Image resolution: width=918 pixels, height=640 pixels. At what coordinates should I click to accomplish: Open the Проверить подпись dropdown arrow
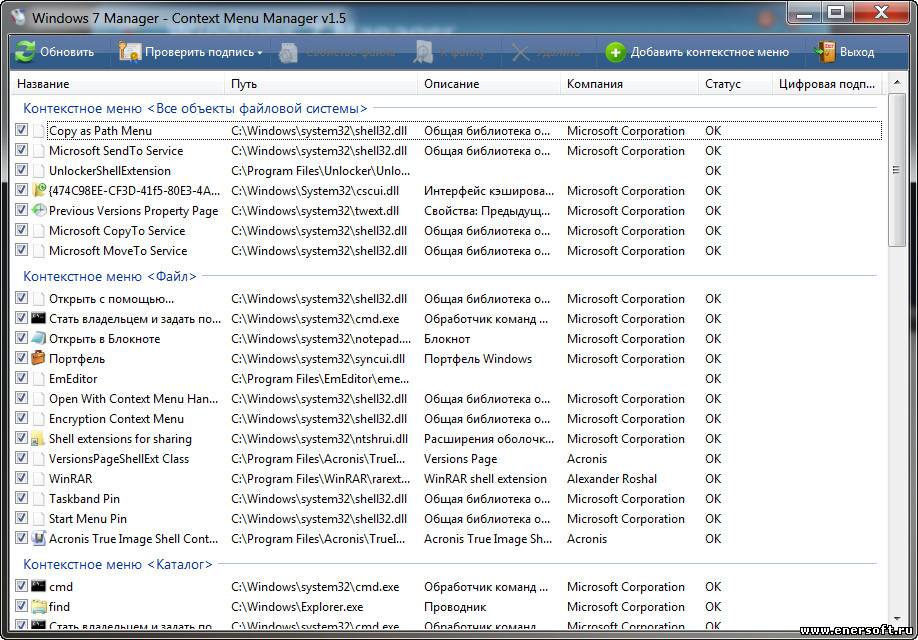260,53
